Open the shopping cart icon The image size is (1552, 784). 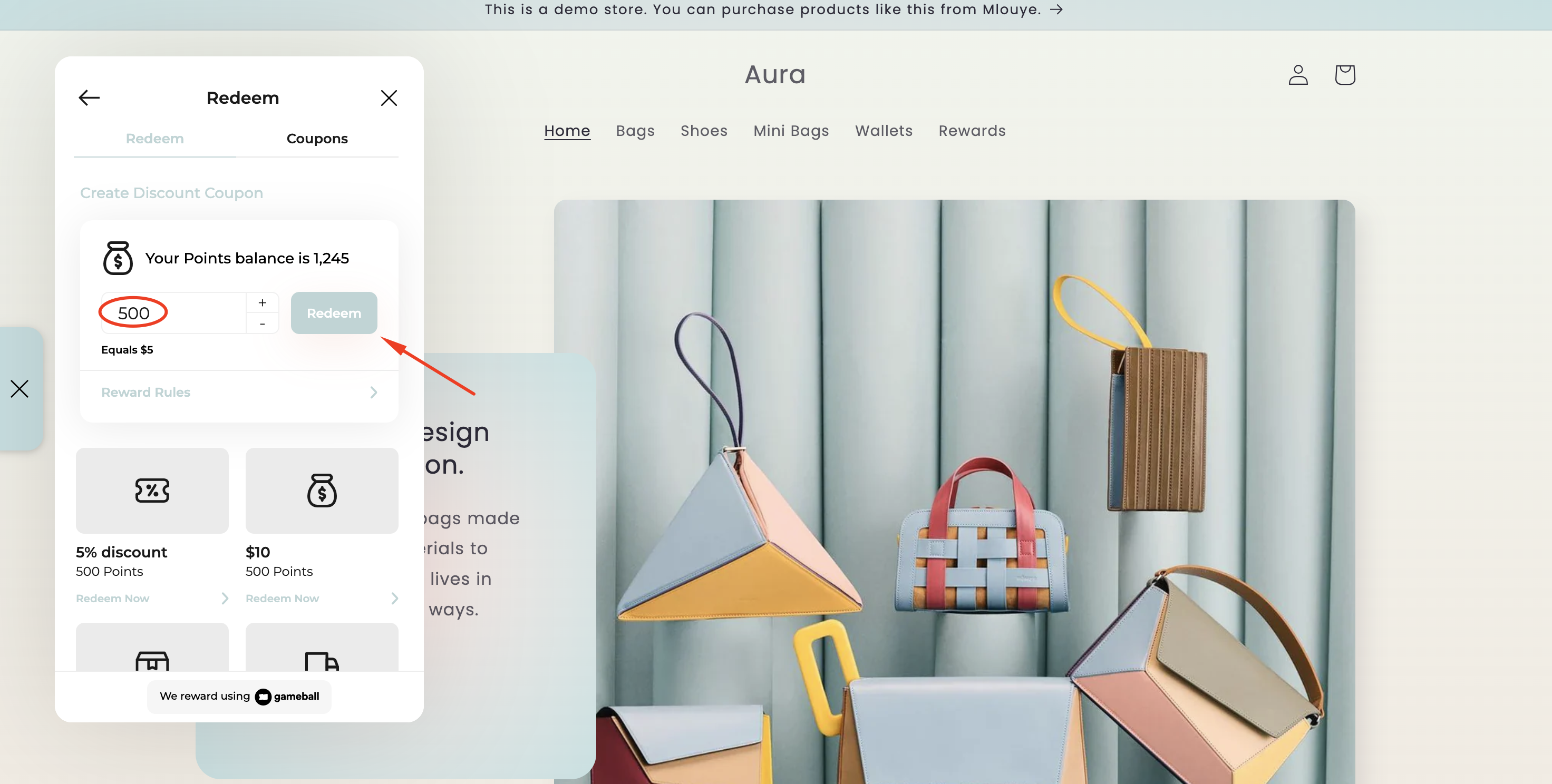point(1345,74)
